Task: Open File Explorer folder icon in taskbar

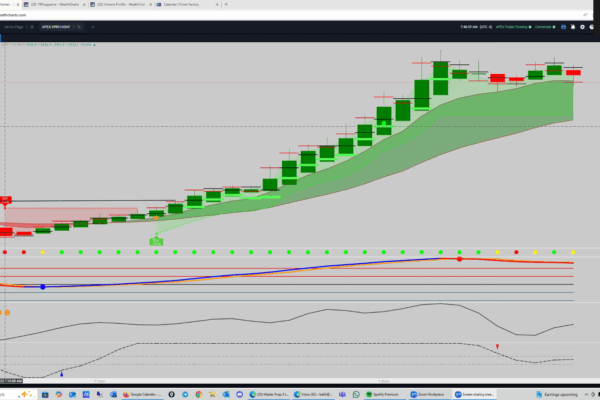Action: pos(212,394)
